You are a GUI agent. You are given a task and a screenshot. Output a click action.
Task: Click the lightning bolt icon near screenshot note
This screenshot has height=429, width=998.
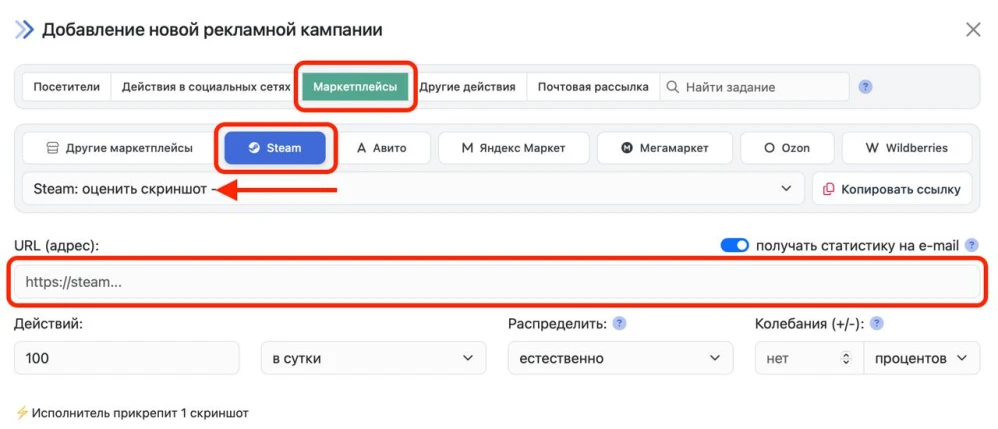(22, 412)
